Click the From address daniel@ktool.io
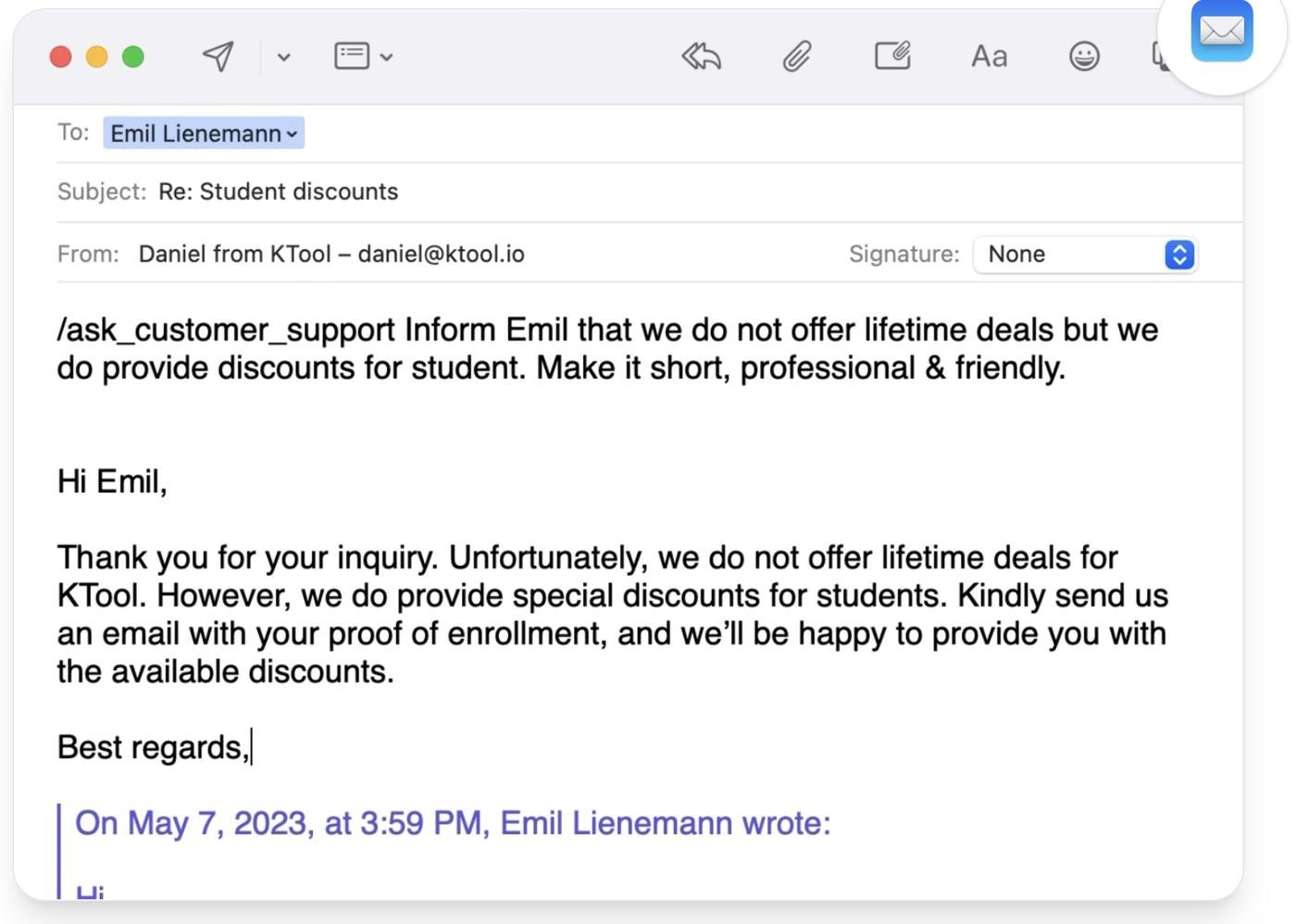This screenshot has height=924, width=1296. (x=441, y=255)
